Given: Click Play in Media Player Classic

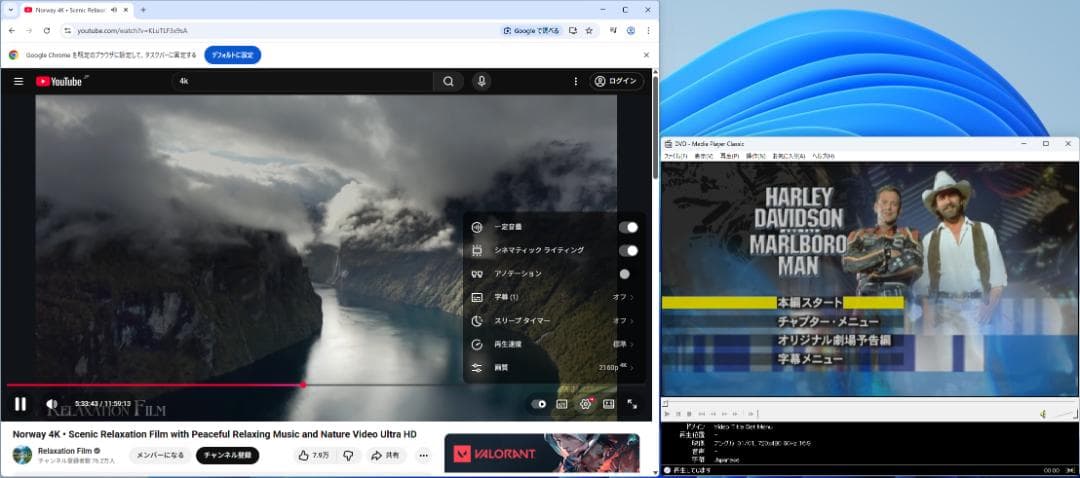Looking at the screenshot, I should (x=667, y=414).
